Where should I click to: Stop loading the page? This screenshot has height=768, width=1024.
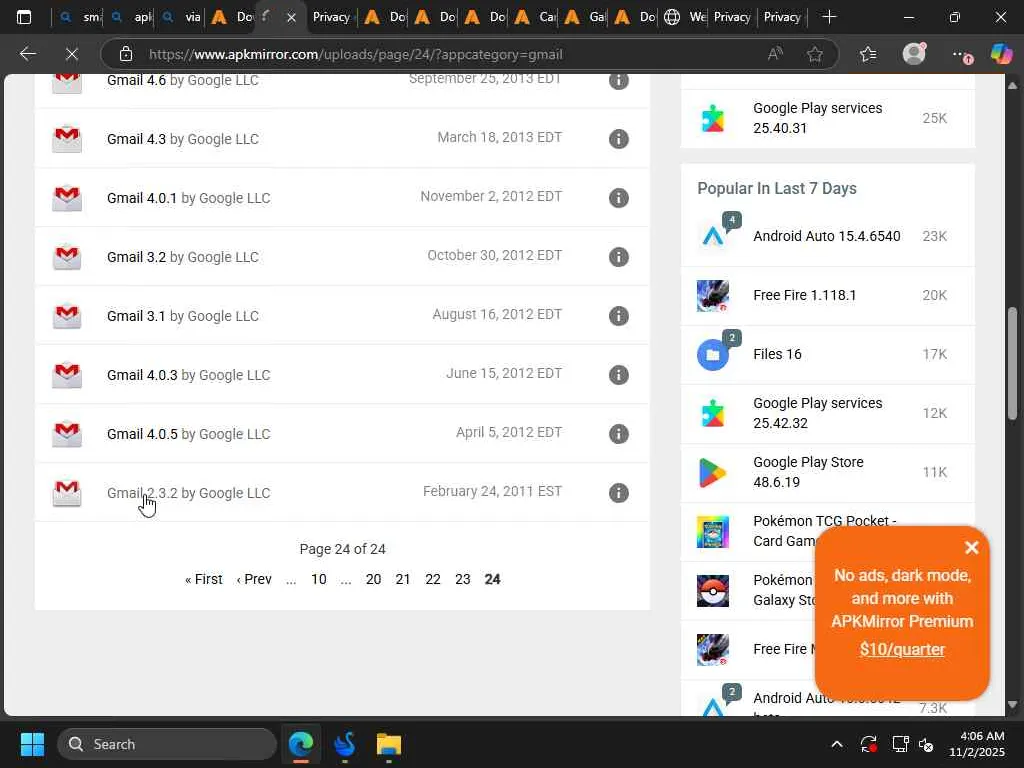tap(72, 54)
